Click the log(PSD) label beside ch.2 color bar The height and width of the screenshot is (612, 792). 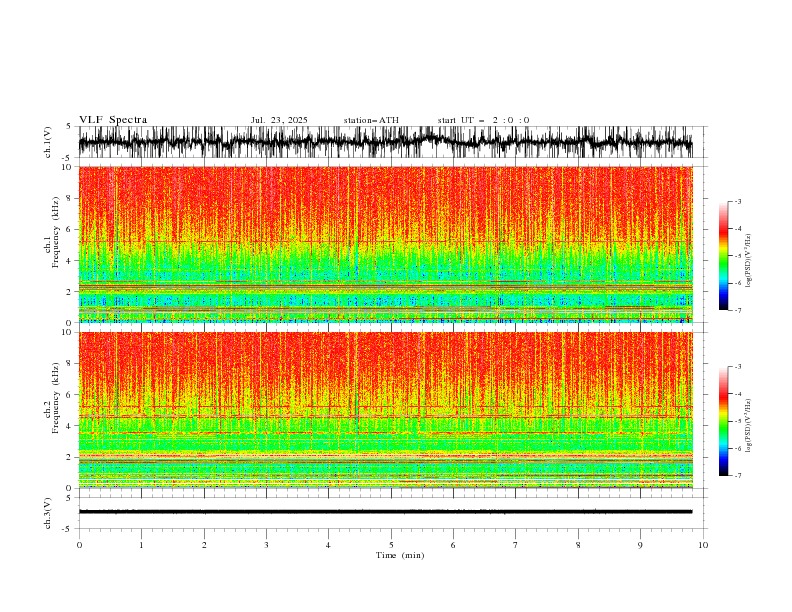[748, 425]
